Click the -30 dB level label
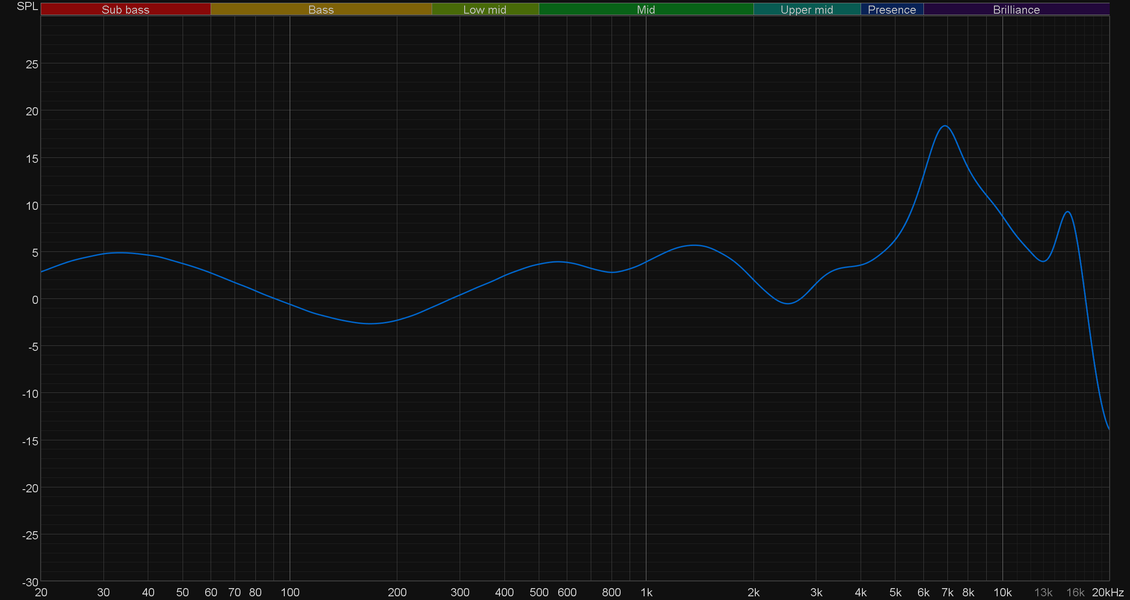Screen dimensions: 1130x600 click(30, 581)
